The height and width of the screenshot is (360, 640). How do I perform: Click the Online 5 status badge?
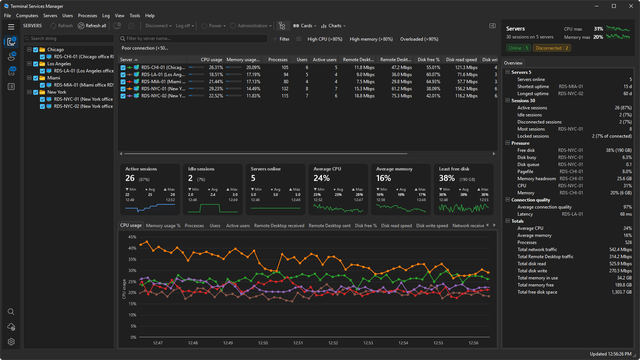tap(518, 48)
